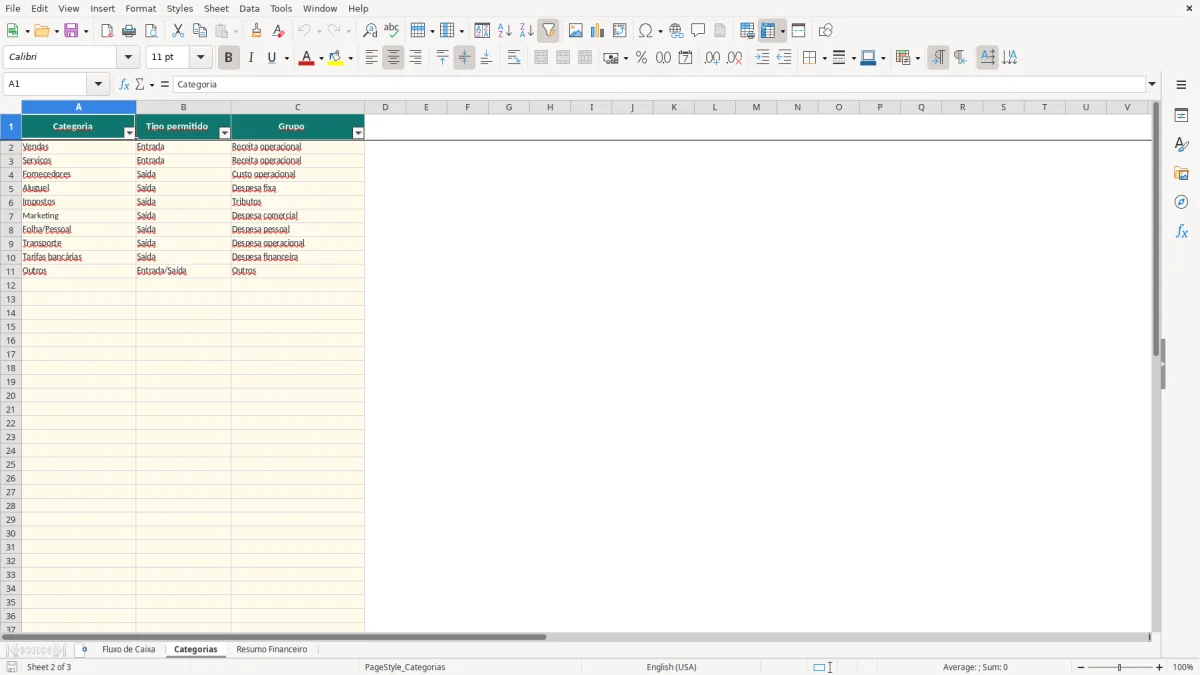This screenshot has width=1200, height=675.
Task: Toggle Bold formatting
Action: (228, 58)
